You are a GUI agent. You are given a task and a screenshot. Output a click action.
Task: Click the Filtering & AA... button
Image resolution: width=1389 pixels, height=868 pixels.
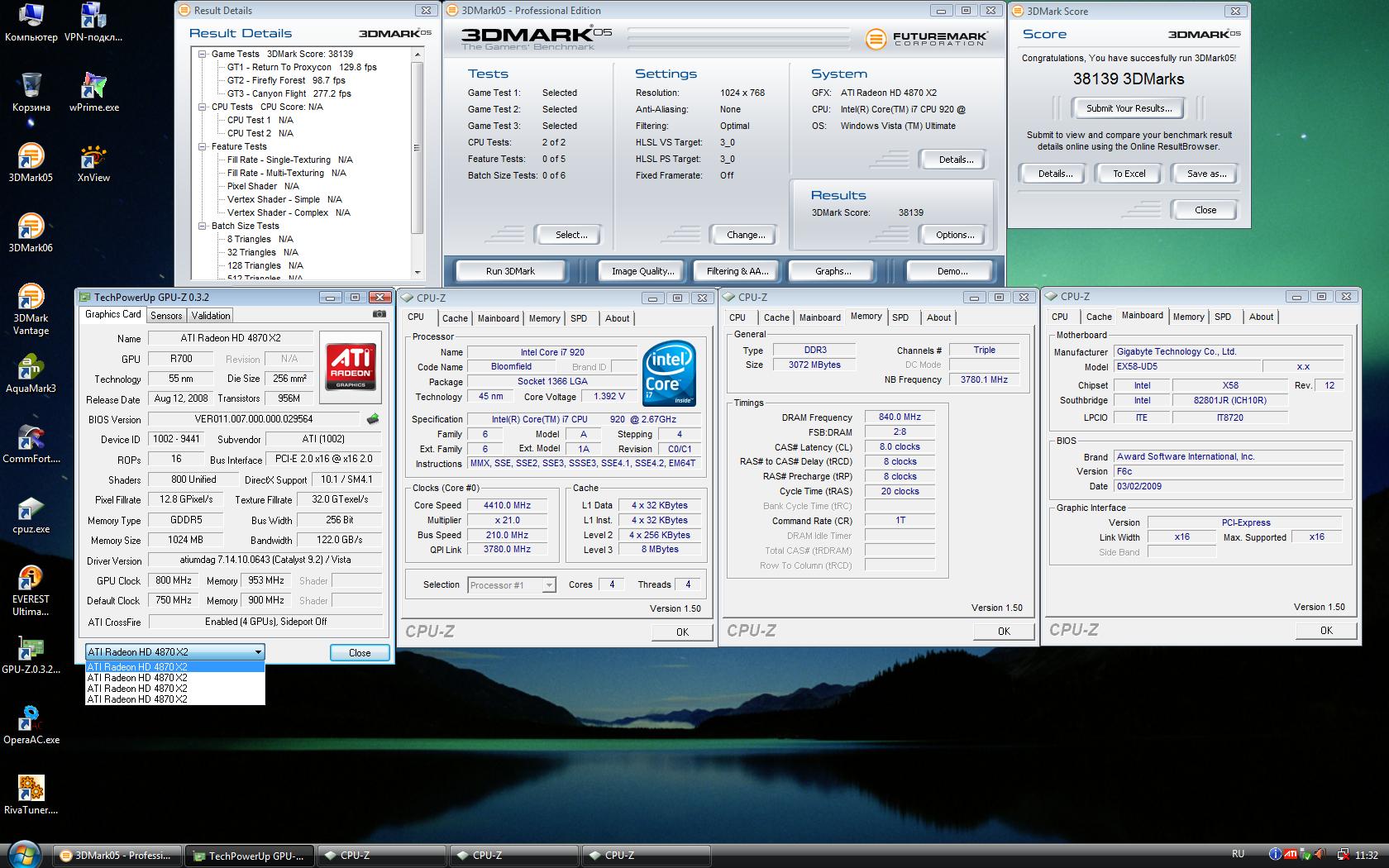click(x=737, y=271)
